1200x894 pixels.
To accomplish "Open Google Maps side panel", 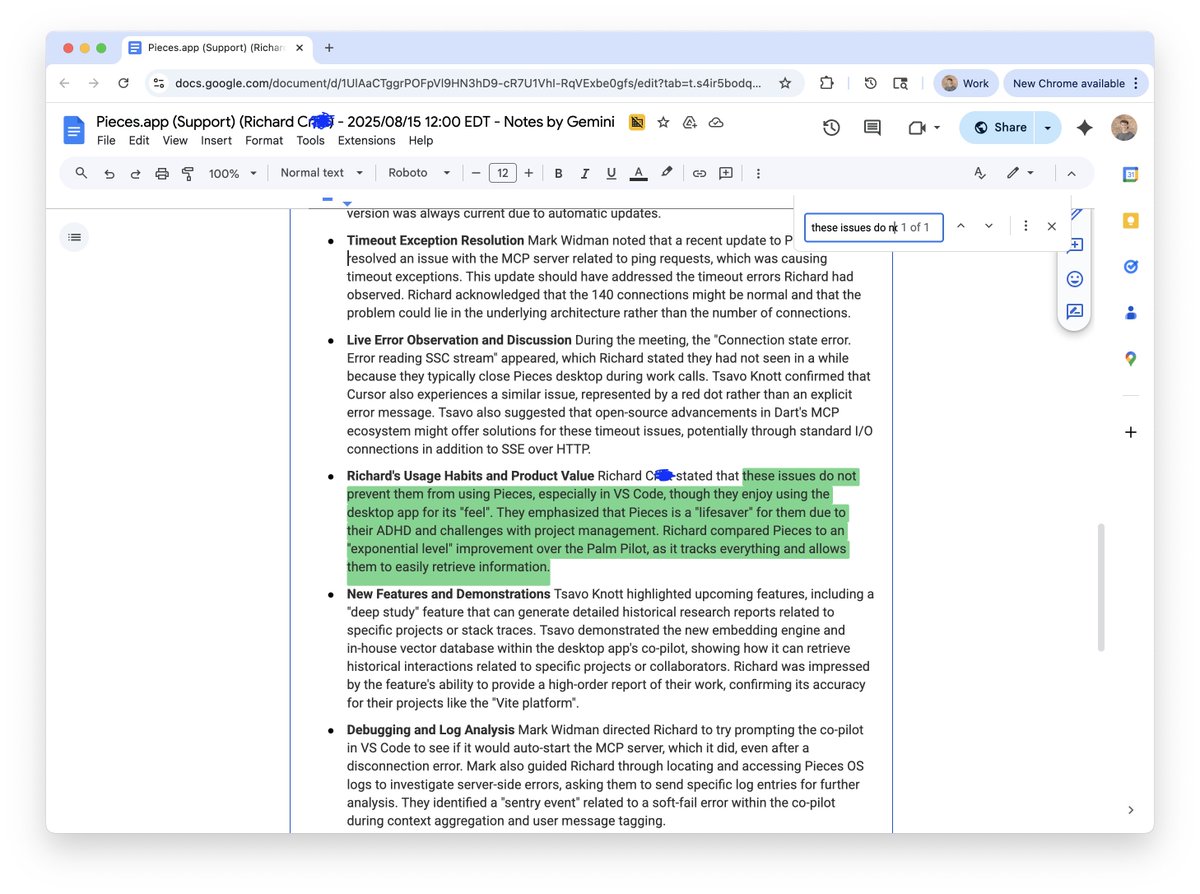I will point(1130,358).
